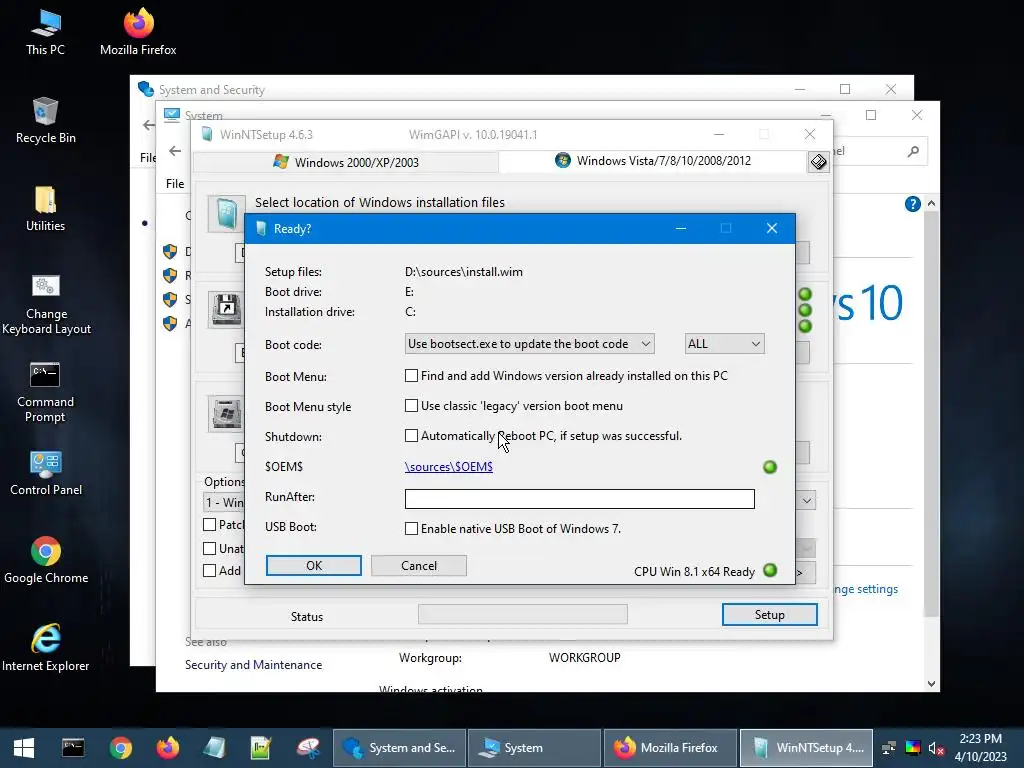Click the green $OEM$ status indicator
Image resolution: width=1024 pixels, height=768 pixels.
(x=770, y=467)
